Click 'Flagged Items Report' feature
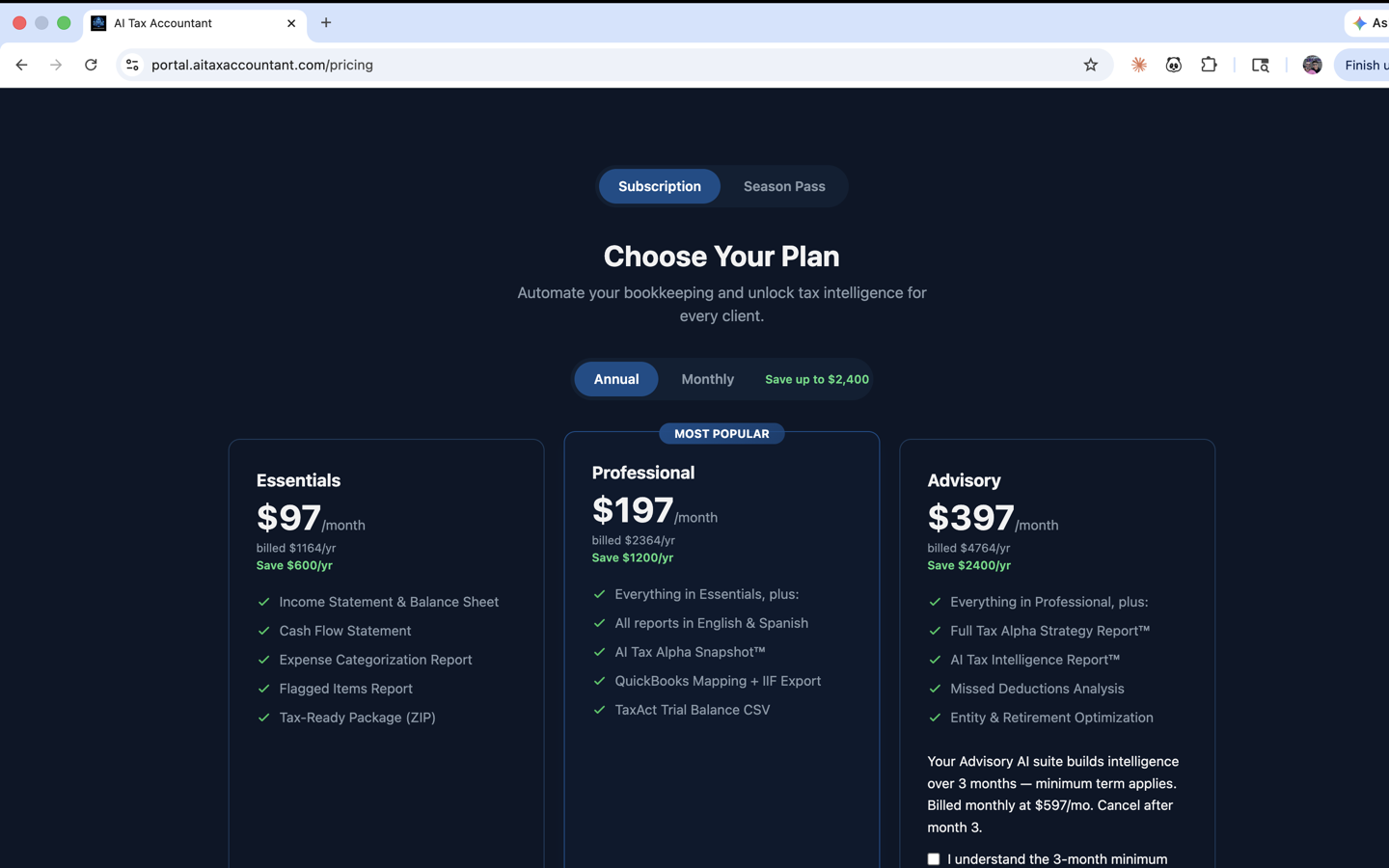The width and height of the screenshot is (1389, 868). click(346, 689)
